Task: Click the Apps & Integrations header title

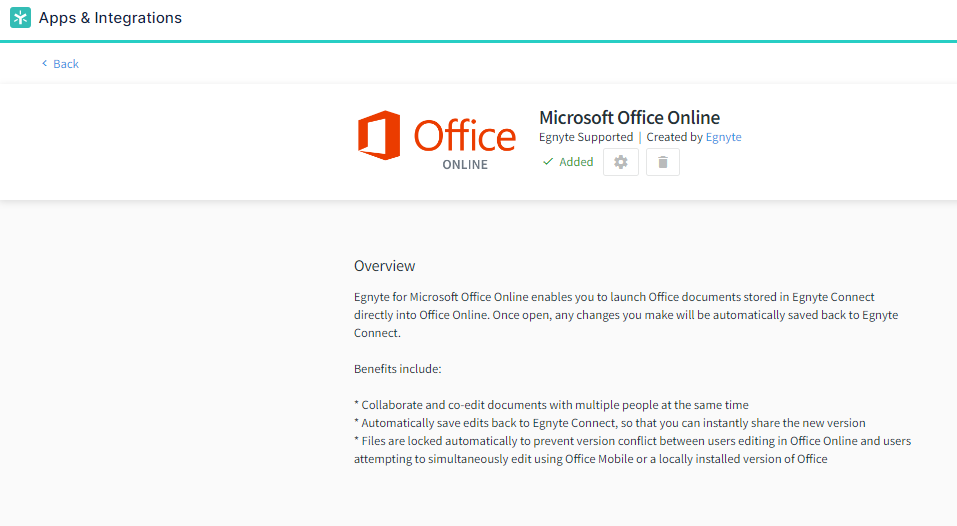Action: [x=110, y=18]
